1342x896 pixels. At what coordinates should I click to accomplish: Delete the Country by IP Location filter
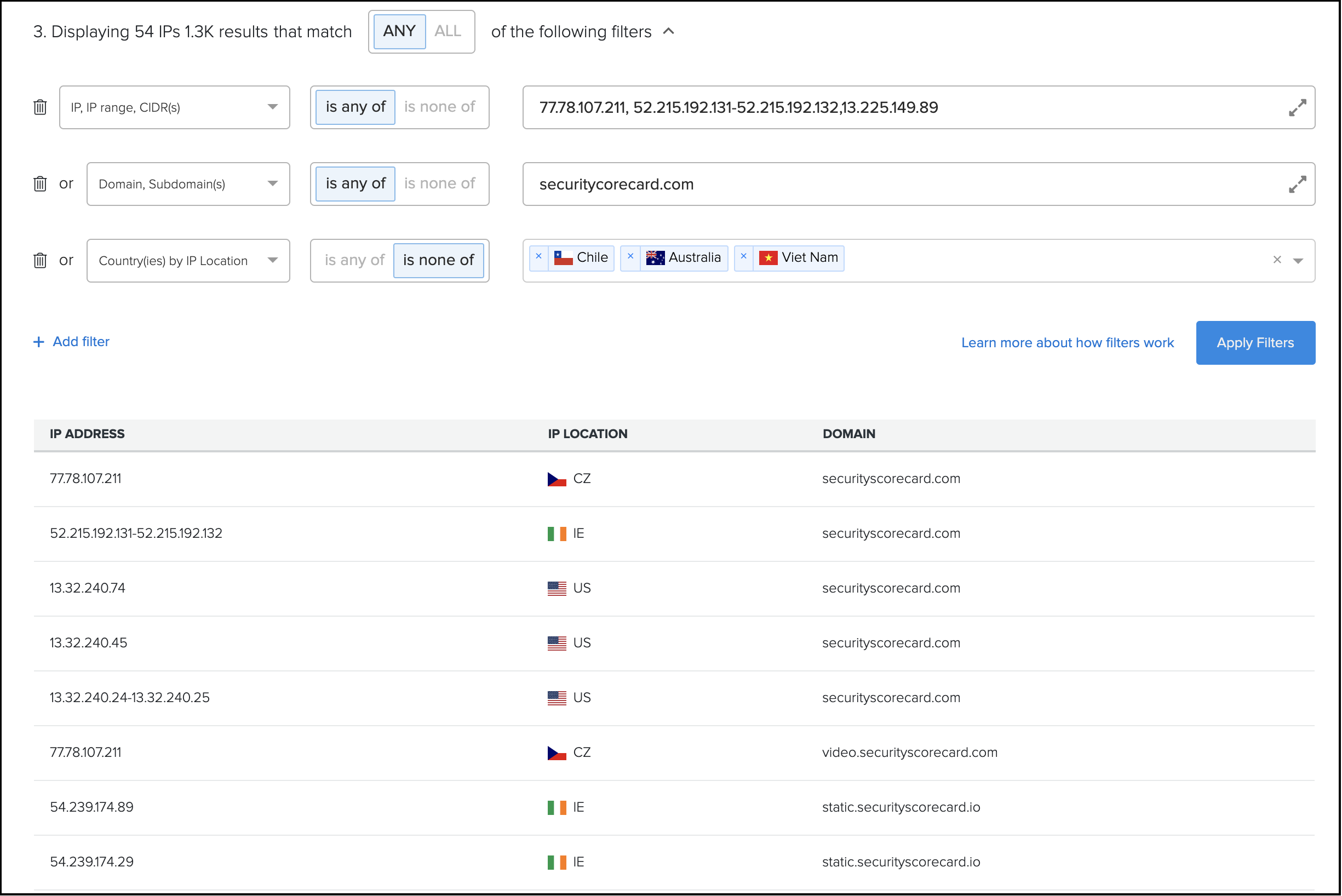click(40, 261)
